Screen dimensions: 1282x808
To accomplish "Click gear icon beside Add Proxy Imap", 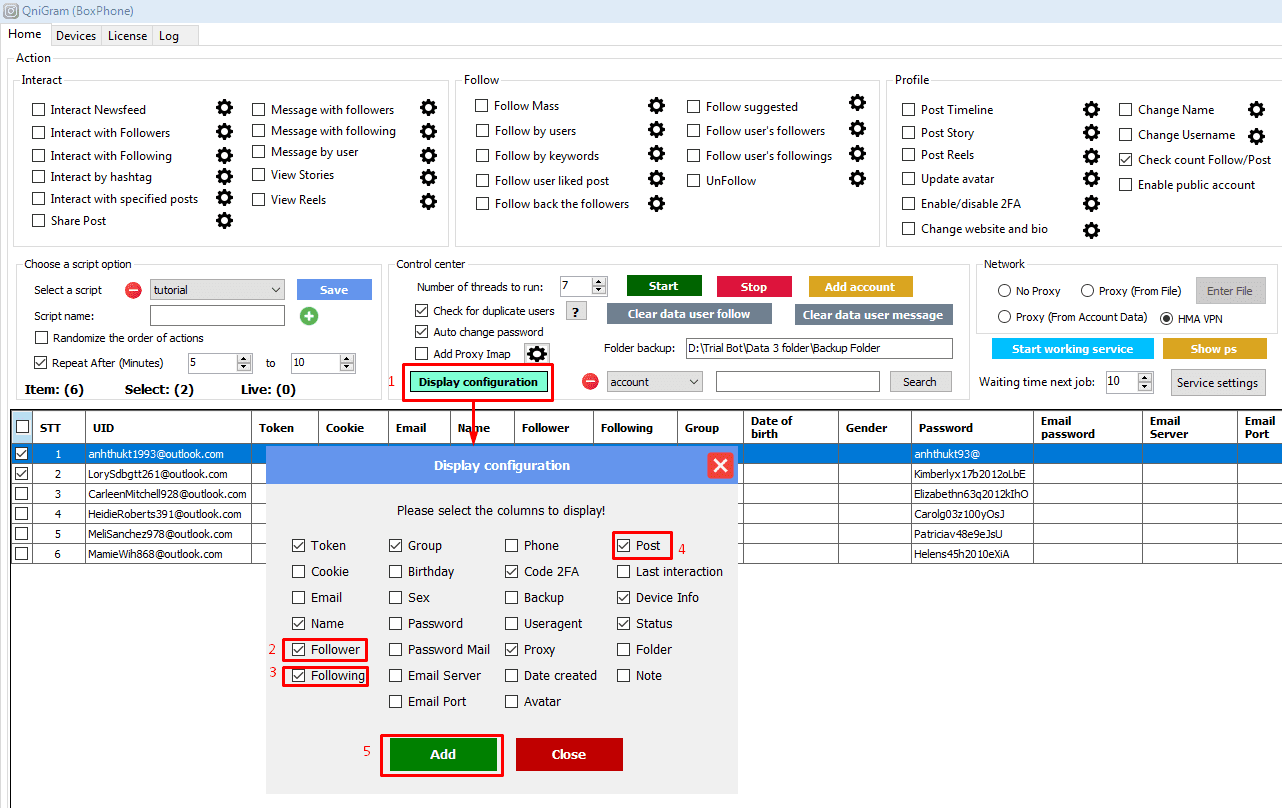I will [537, 354].
